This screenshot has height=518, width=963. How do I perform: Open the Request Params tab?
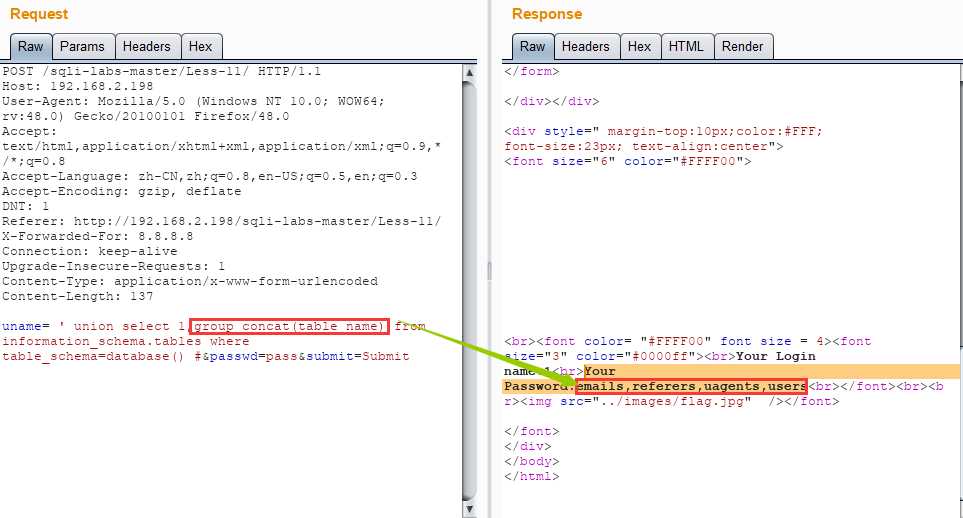[82, 47]
